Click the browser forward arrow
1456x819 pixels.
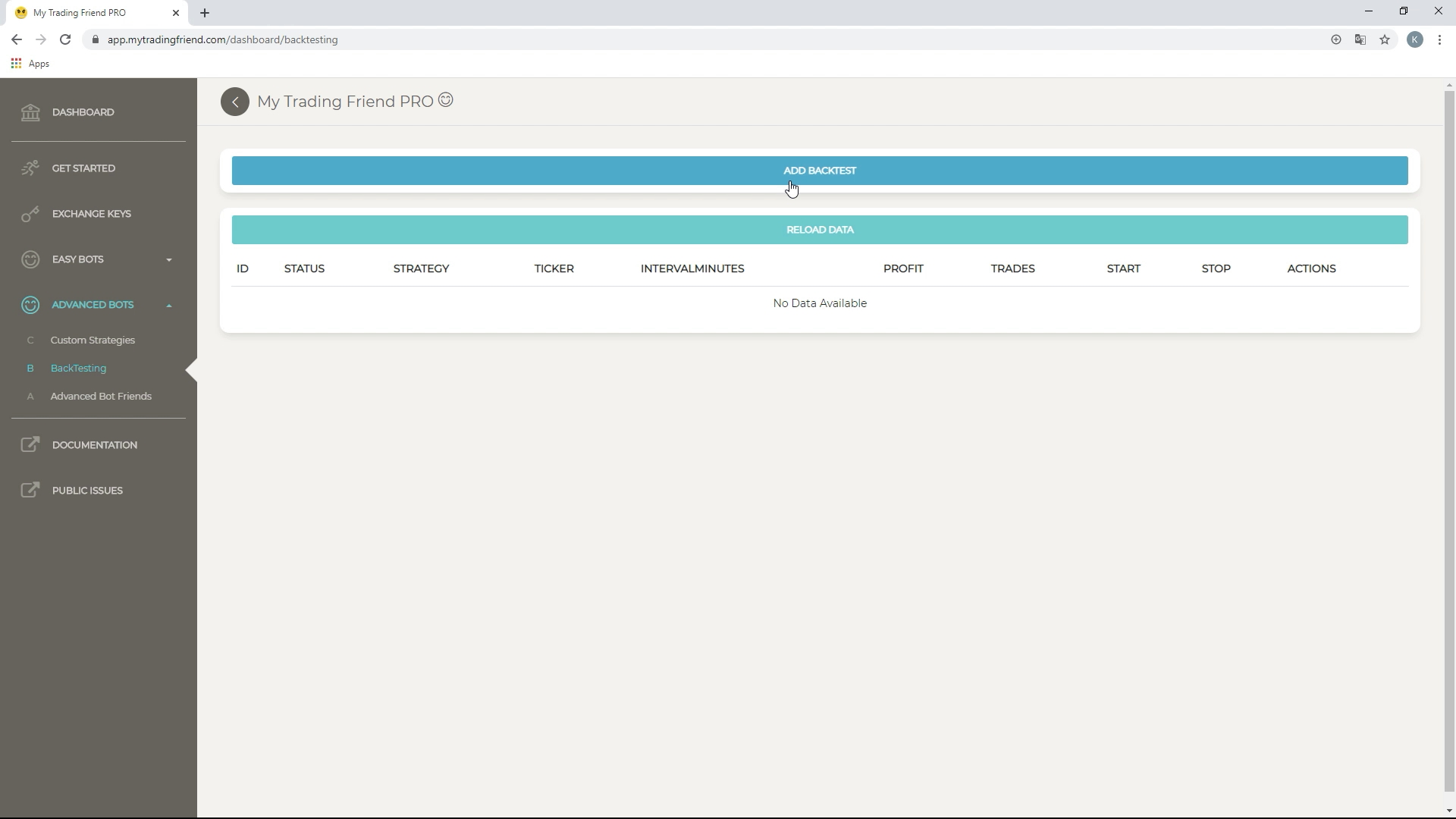41,39
